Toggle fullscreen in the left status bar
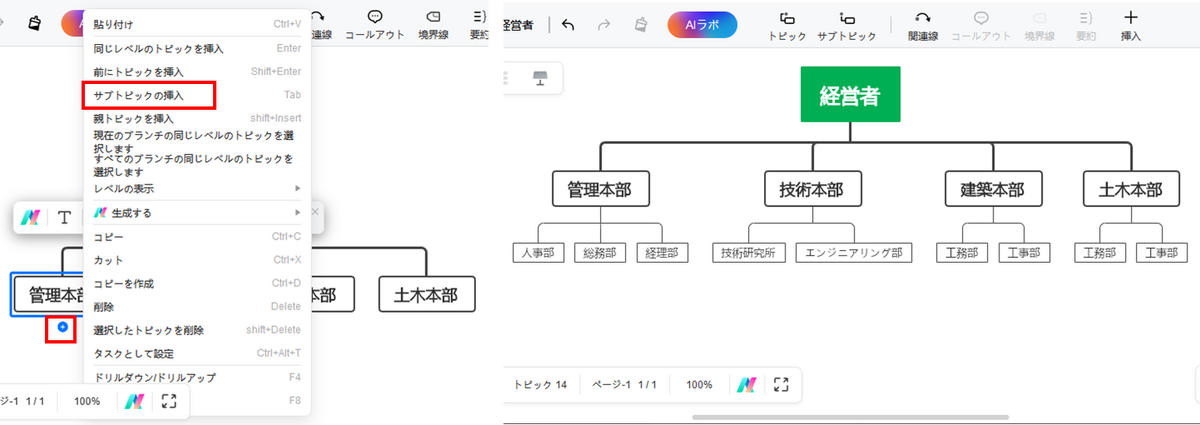The width and height of the screenshot is (1200, 425). pos(169,400)
